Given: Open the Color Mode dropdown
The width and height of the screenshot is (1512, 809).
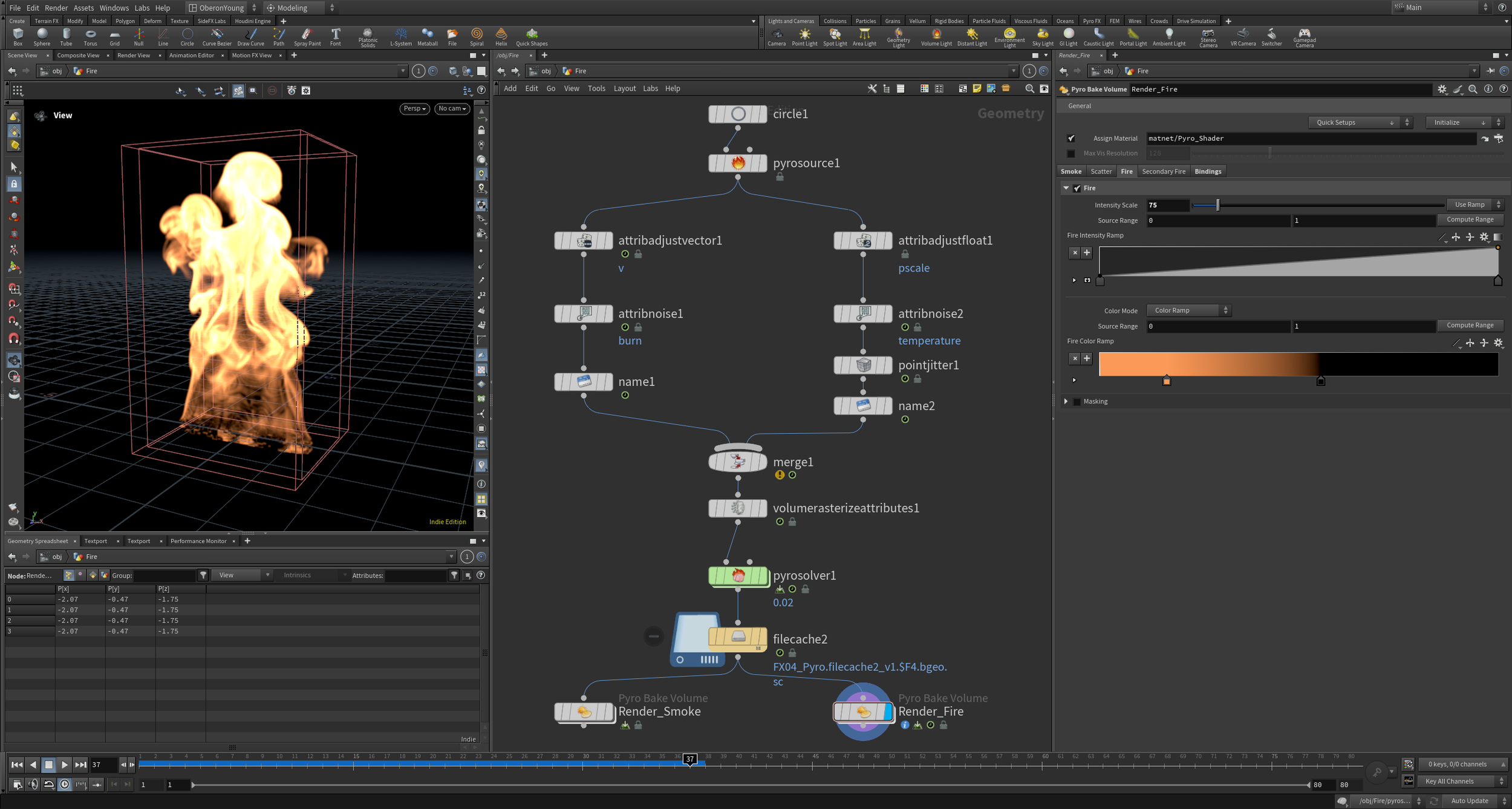Looking at the screenshot, I should 1188,310.
